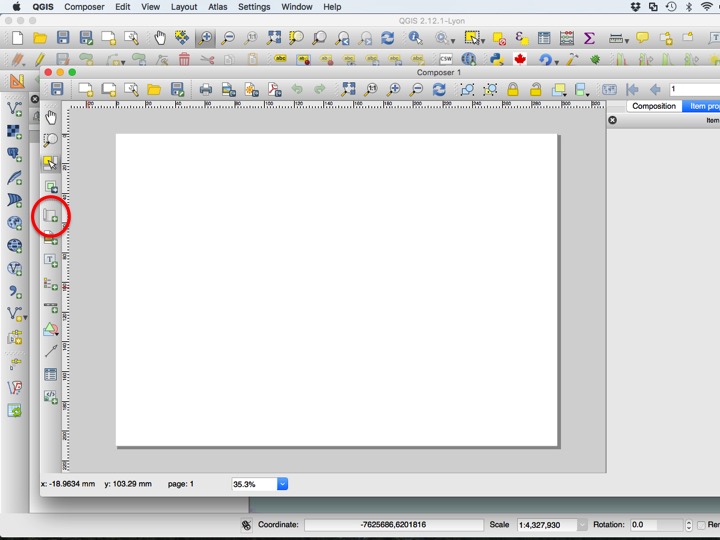Add a new map to the composer

(x=51, y=215)
